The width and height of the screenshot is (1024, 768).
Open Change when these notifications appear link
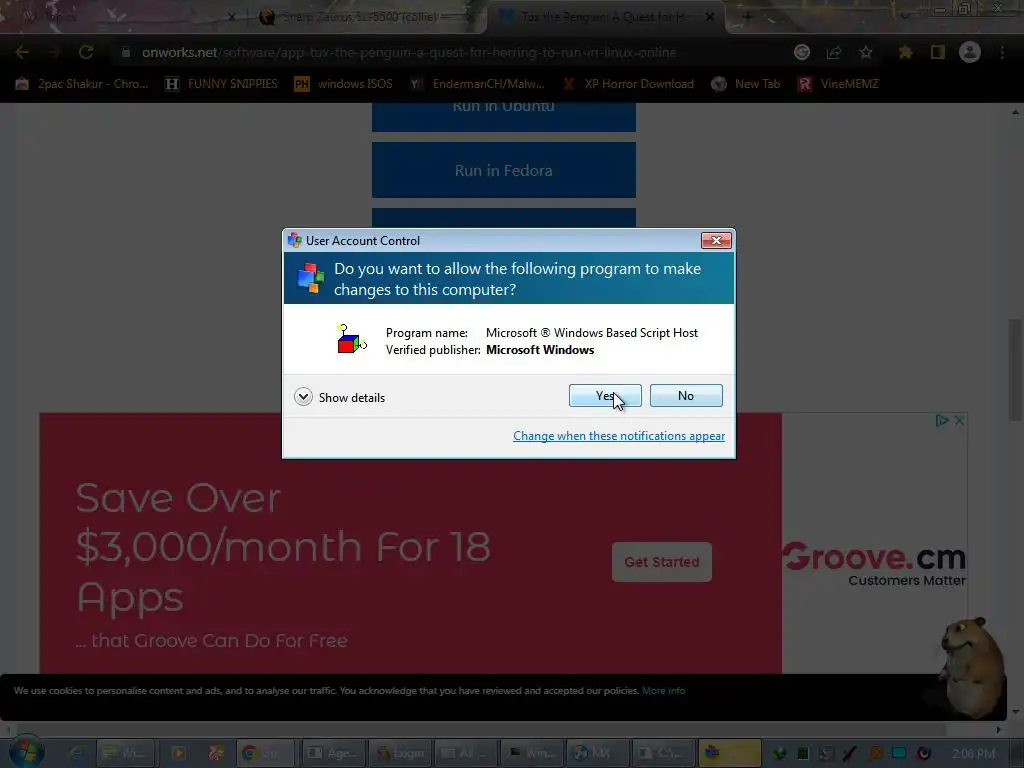pos(618,436)
